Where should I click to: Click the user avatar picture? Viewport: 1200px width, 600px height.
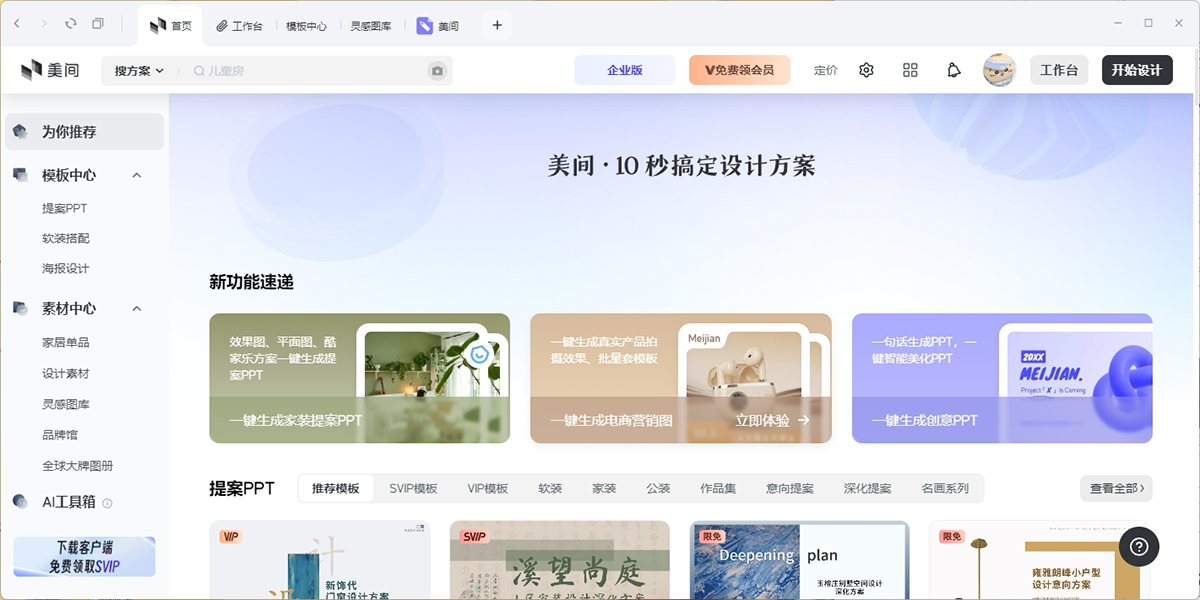click(x=999, y=70)
